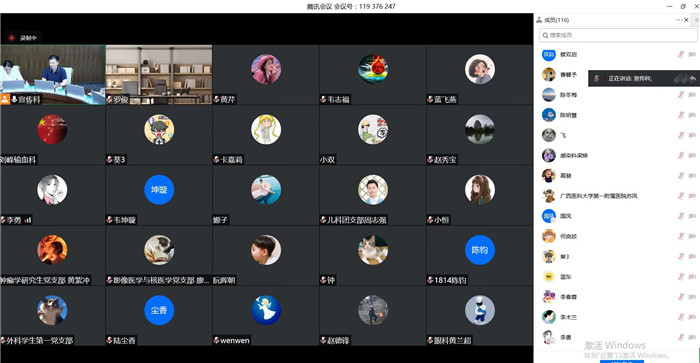Screen dimensions: 700x363
Task: Select the 外科学生第一党支部 participant tile
Action: click(53, 316)
